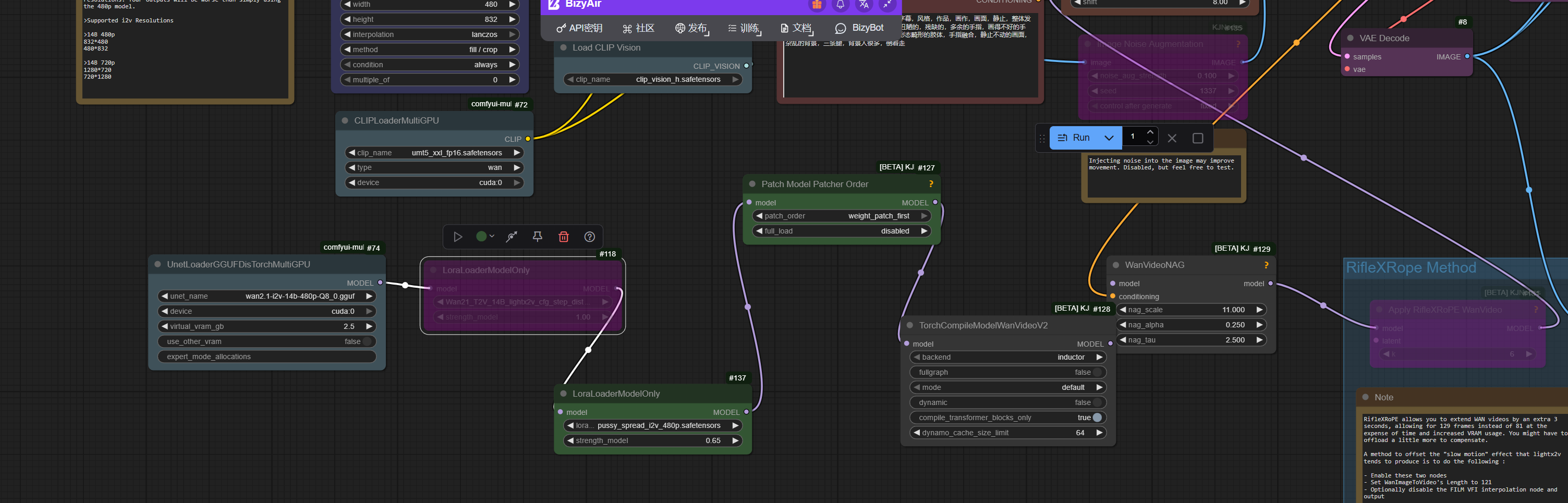Open node help in selection toolbar
The image size is (1568, 503).
(x=589, y=237)
